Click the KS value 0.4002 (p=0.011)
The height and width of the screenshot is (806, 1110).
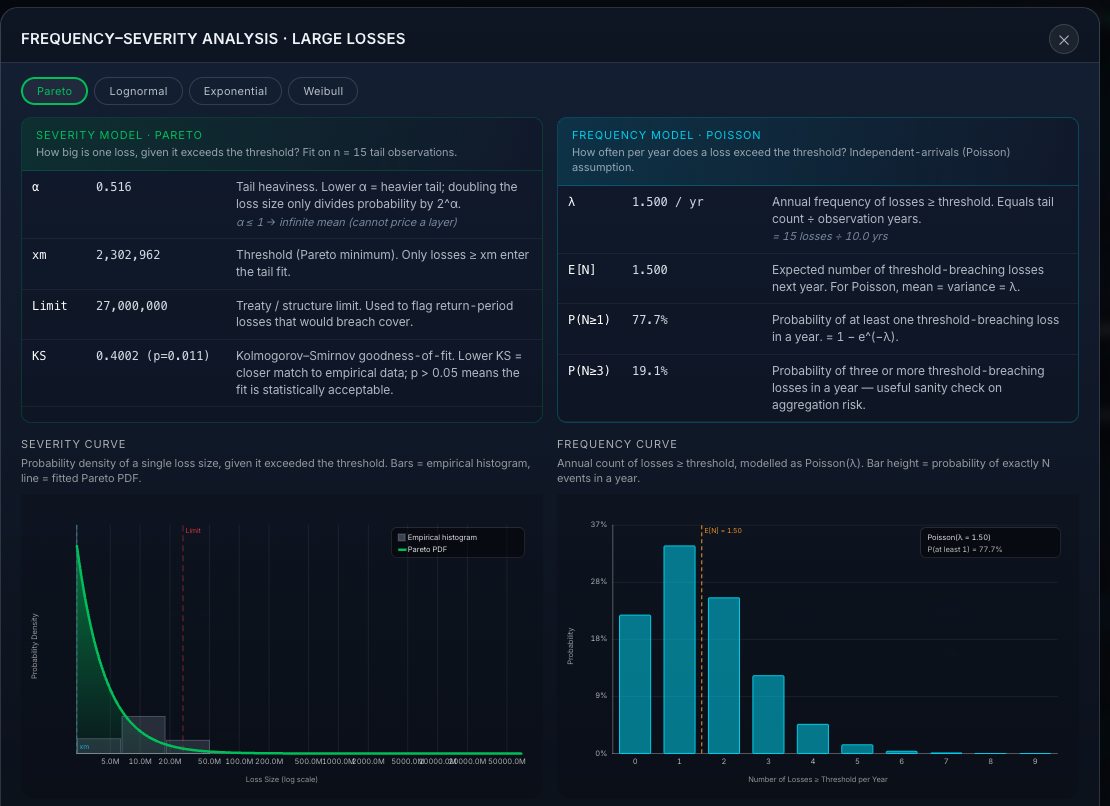pyautogui.click(x=153, y=356)
